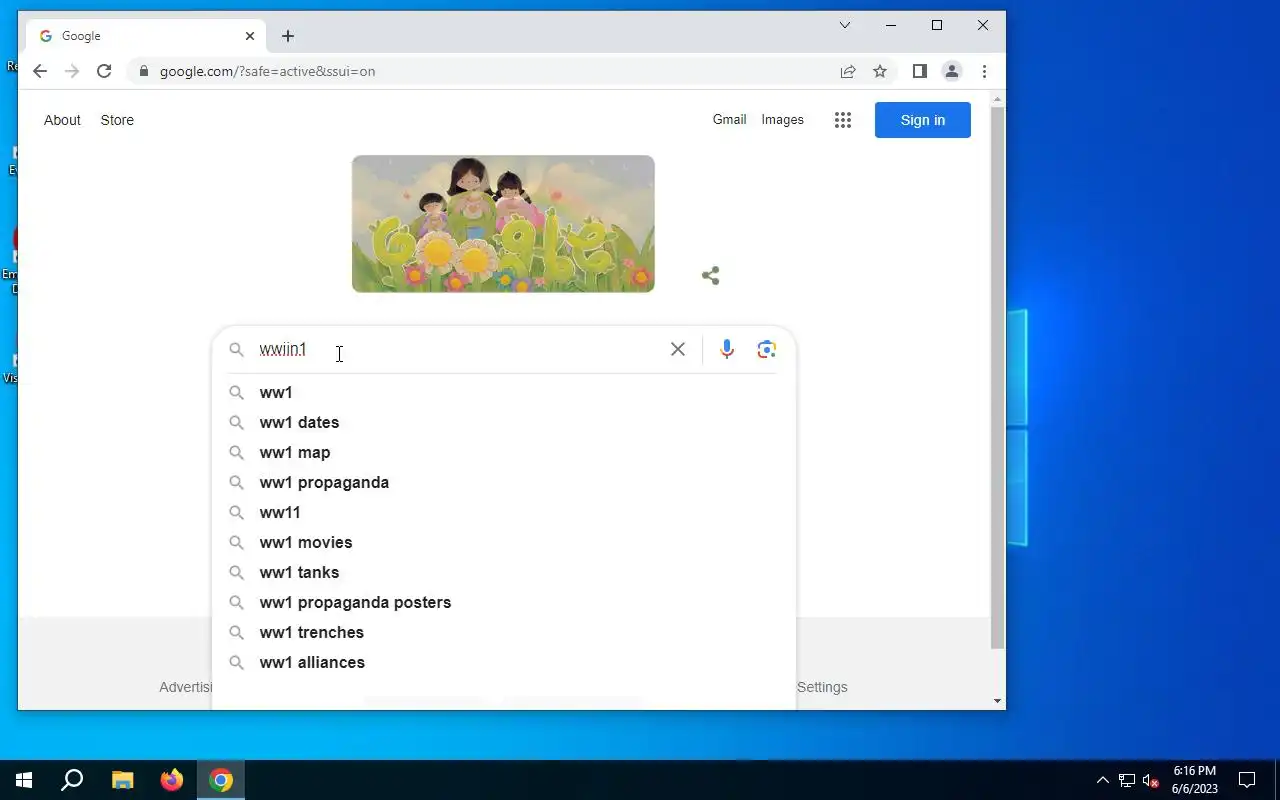
Task: Open File Explorer from the taskbar
Action: [x=122, y=780]
